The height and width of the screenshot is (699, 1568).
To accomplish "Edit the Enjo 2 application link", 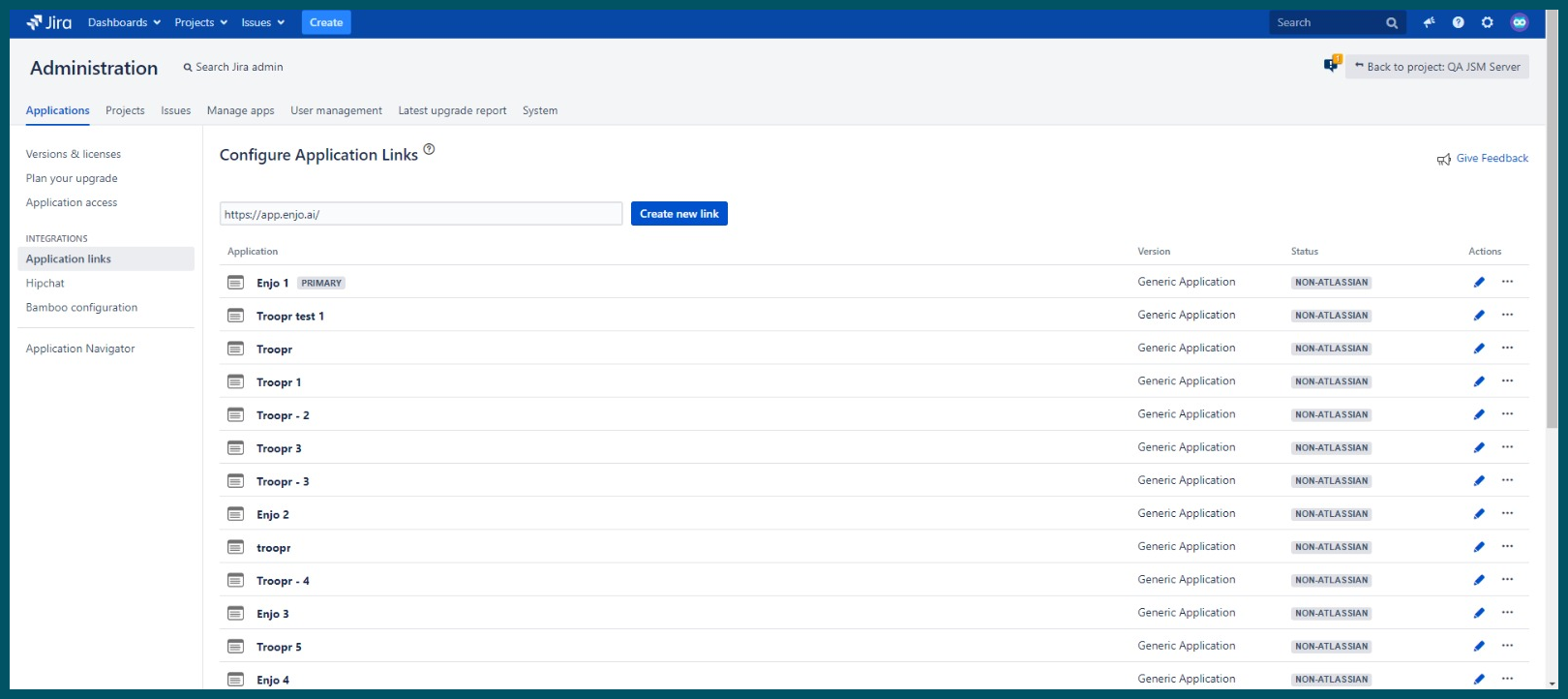I will click(x=1479, y=513).
